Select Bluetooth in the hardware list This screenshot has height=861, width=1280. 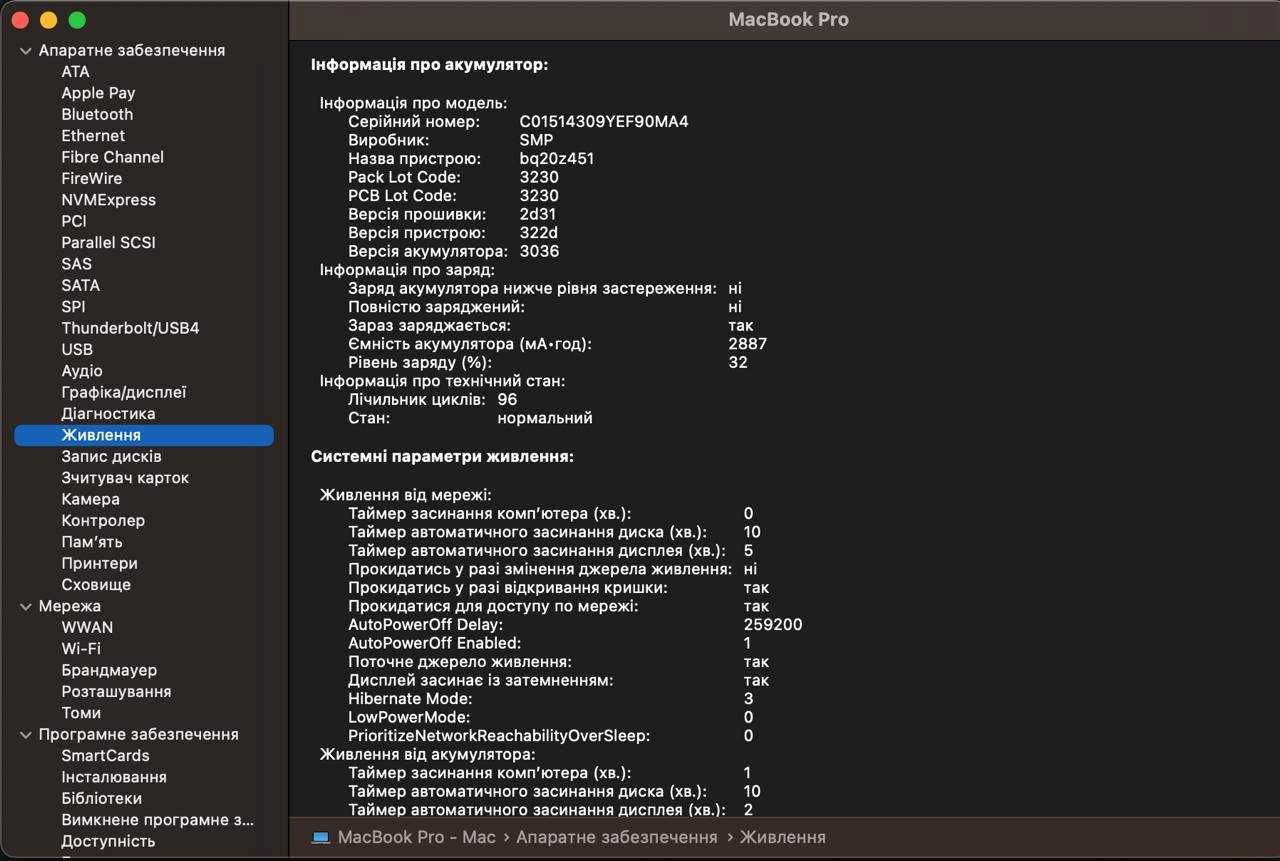(97, 114)
